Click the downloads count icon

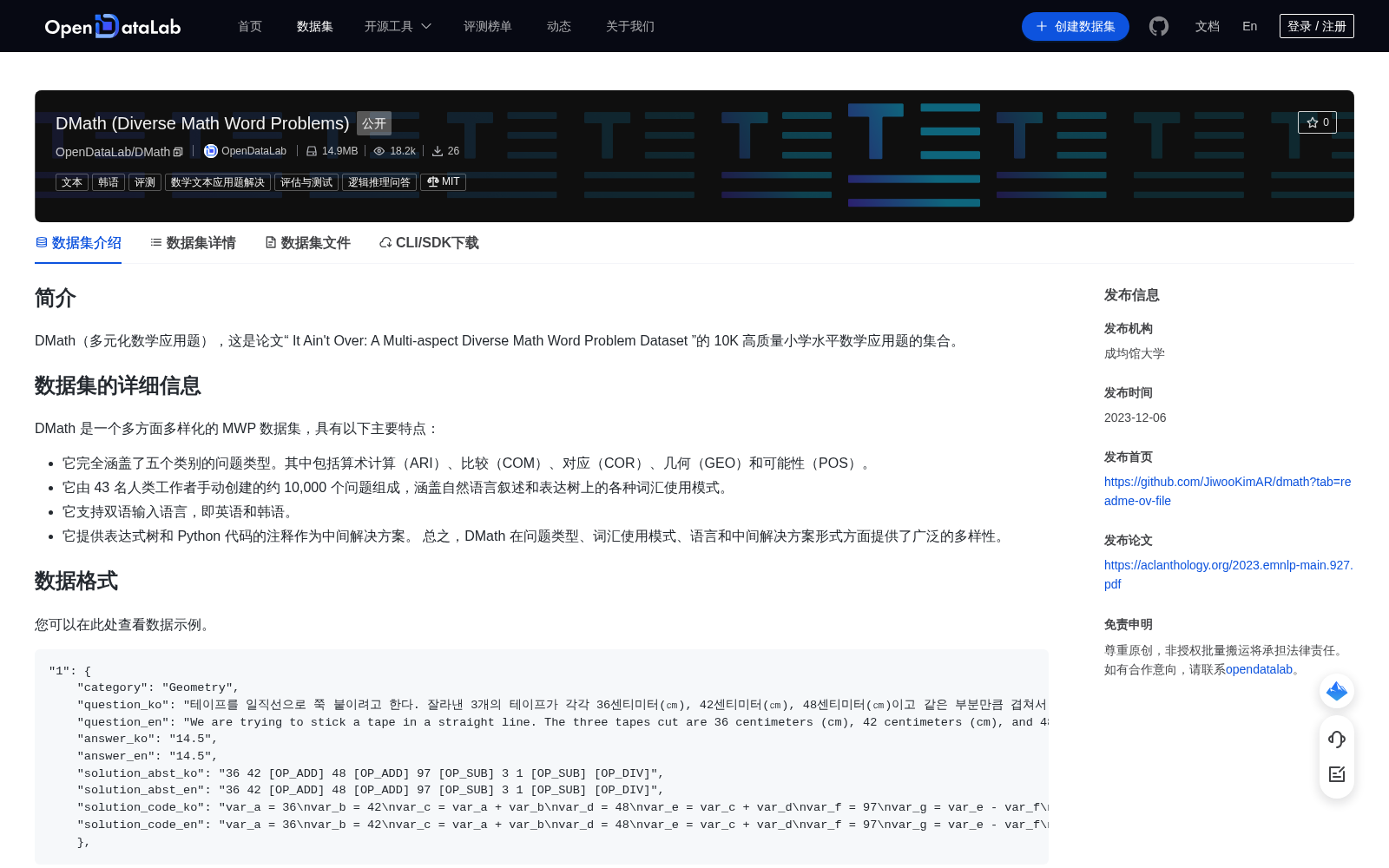pos(438,151)
